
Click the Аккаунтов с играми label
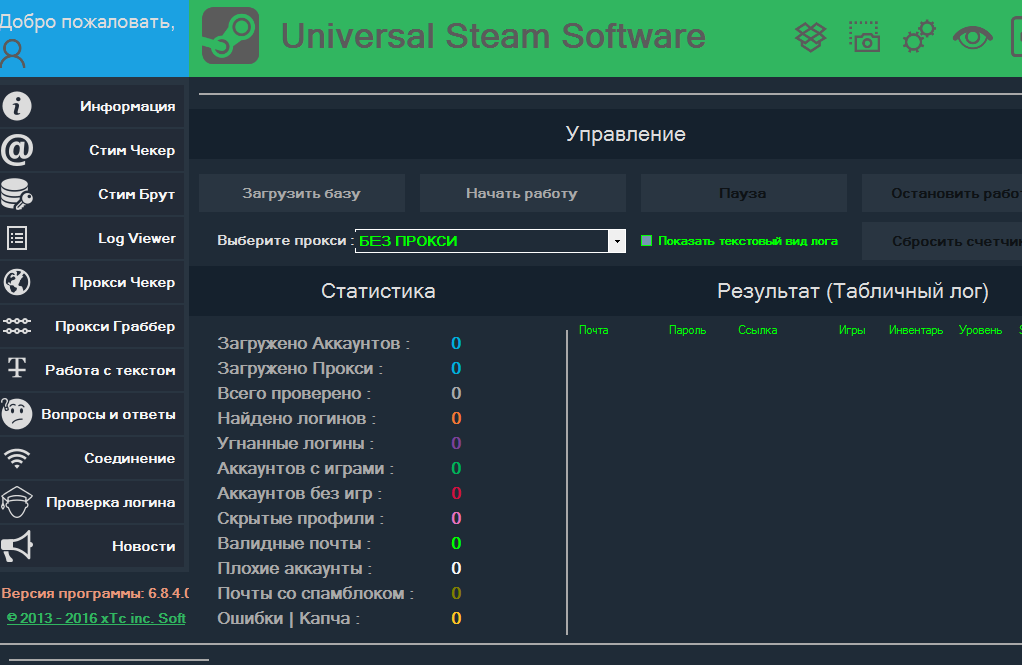coord(305,468)
